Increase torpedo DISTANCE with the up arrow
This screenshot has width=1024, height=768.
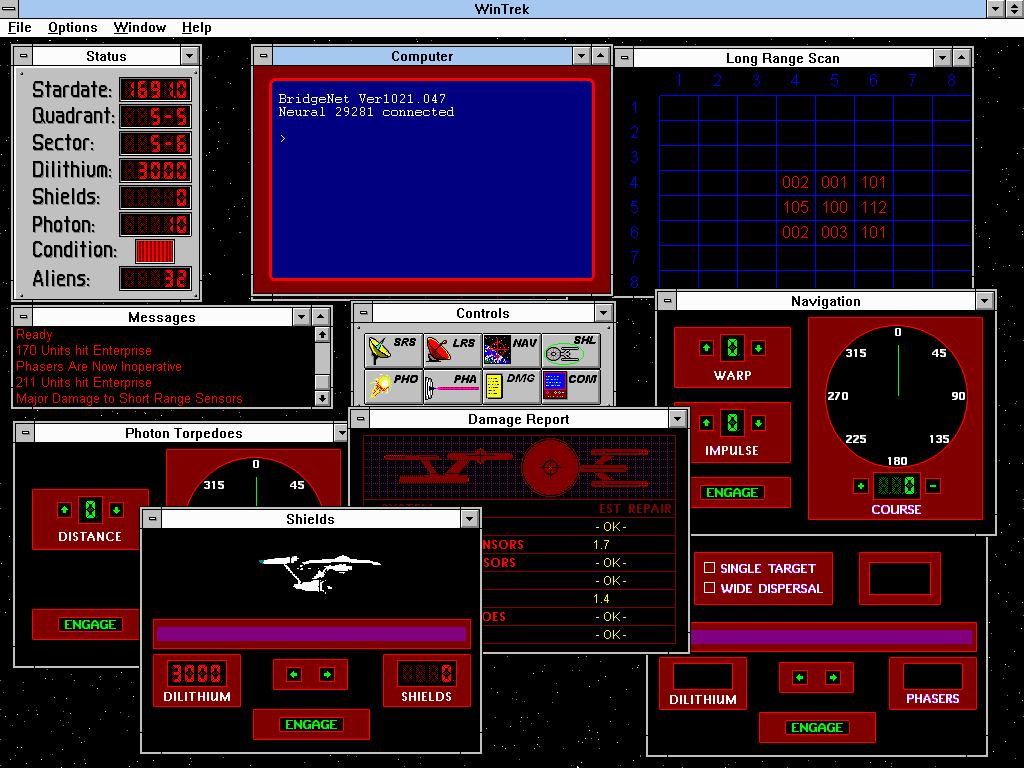coord(64,510)
